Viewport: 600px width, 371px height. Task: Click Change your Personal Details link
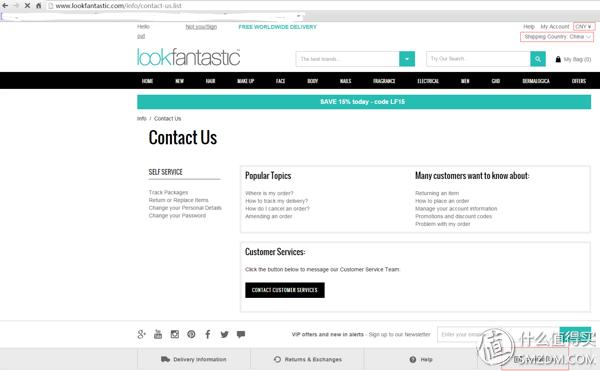coord(185,208)
